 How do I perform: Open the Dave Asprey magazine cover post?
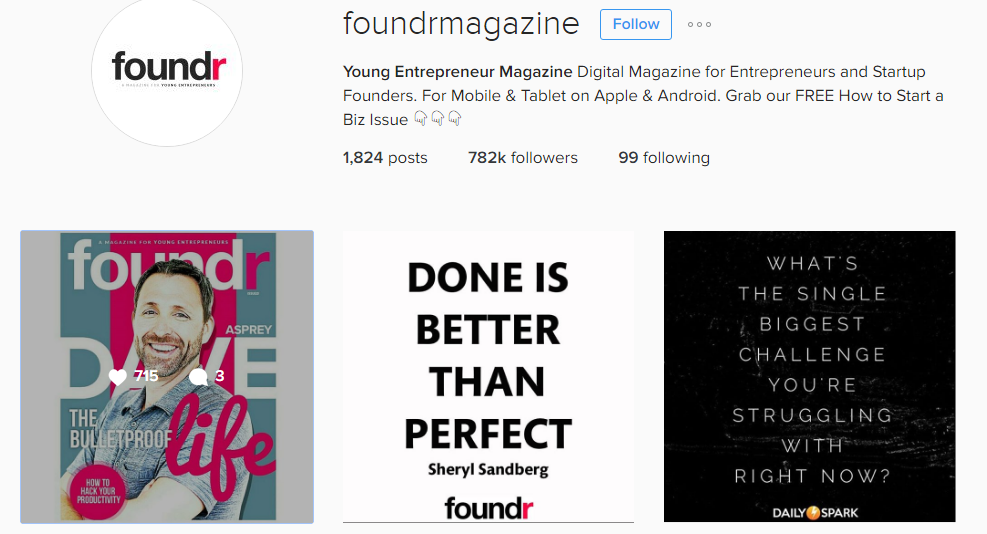point(167,377)
